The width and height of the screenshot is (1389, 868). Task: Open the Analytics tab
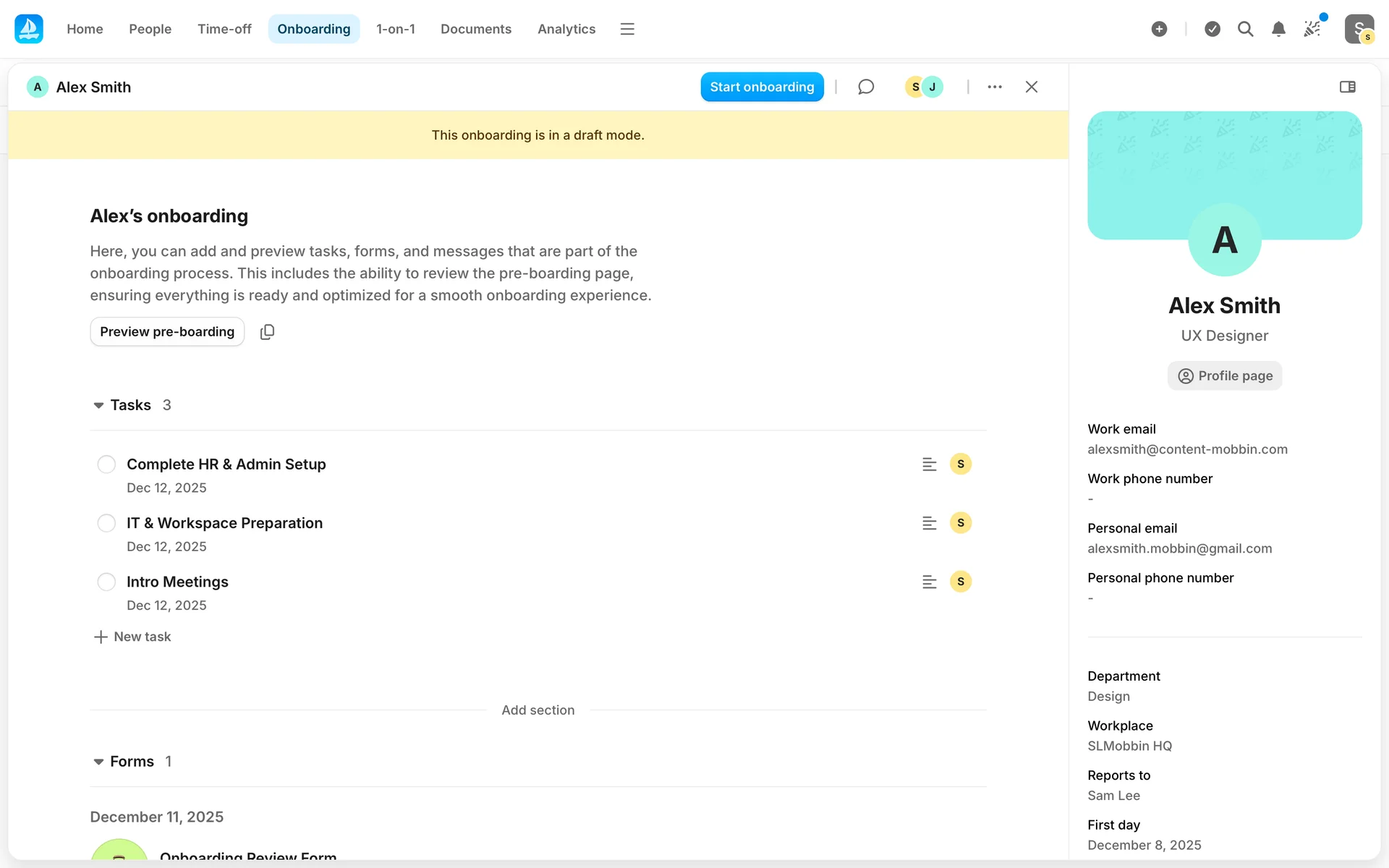[x=566, y=29]
